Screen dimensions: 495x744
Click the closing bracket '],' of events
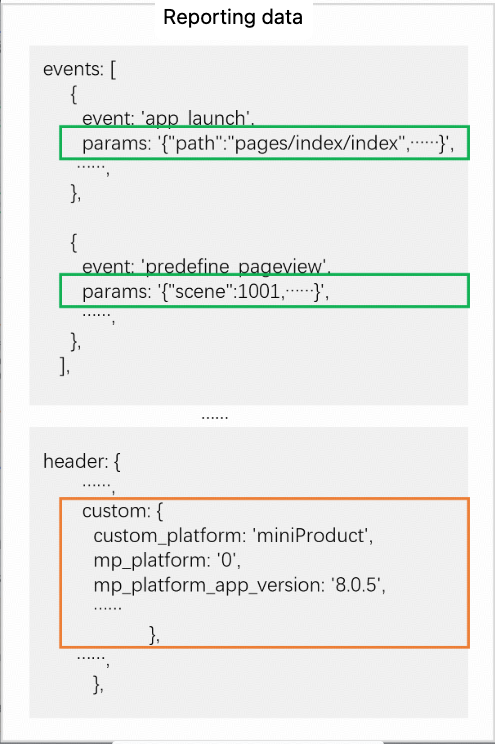click(65, 366)
